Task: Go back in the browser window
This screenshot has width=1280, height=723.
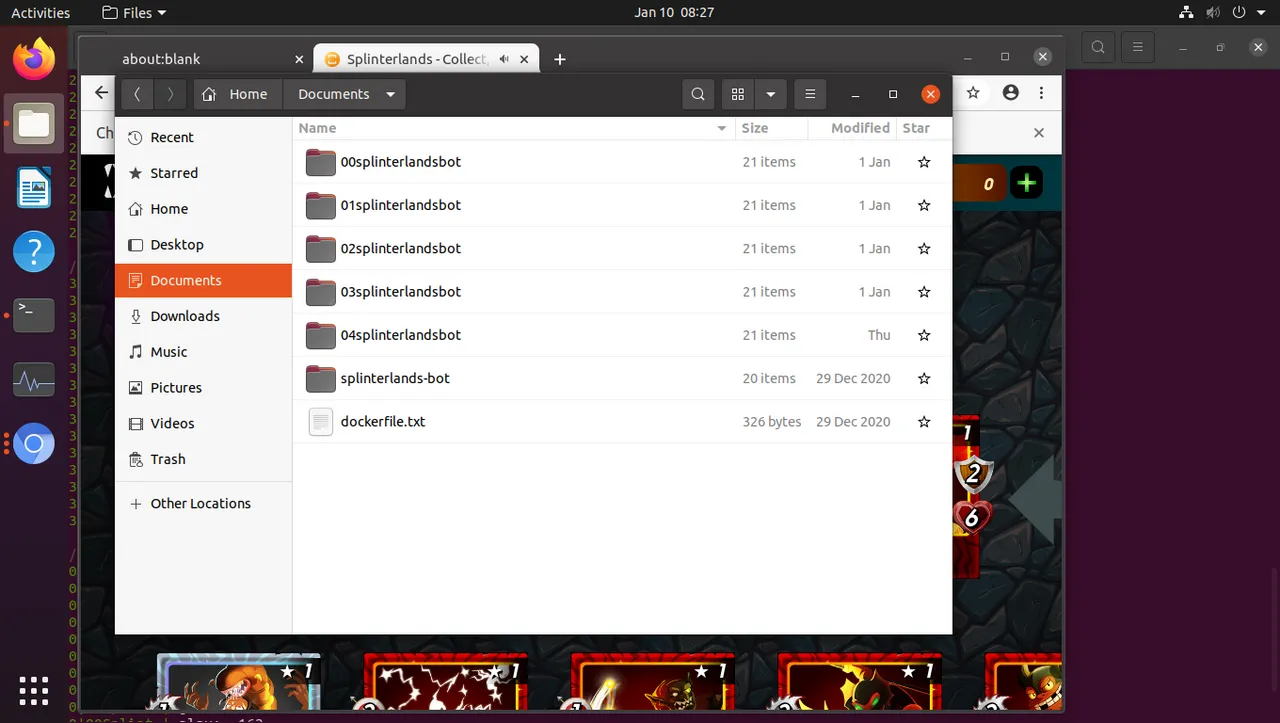Action: tap(101, 92)
